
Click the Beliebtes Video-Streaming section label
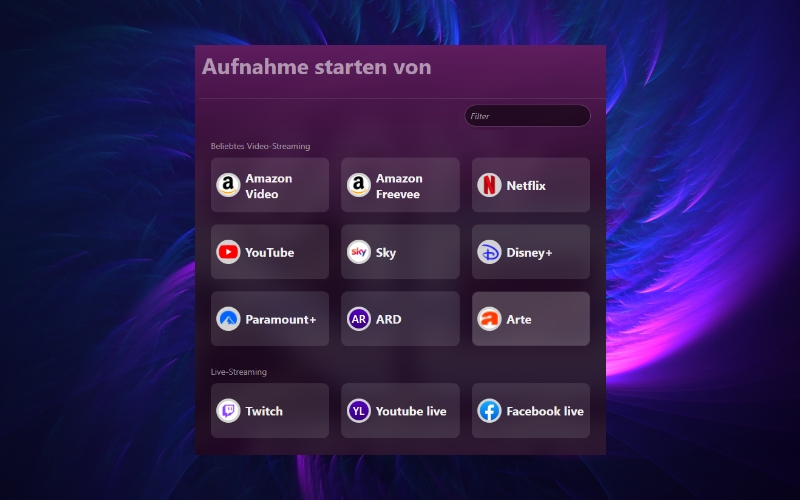click(260, 146)
